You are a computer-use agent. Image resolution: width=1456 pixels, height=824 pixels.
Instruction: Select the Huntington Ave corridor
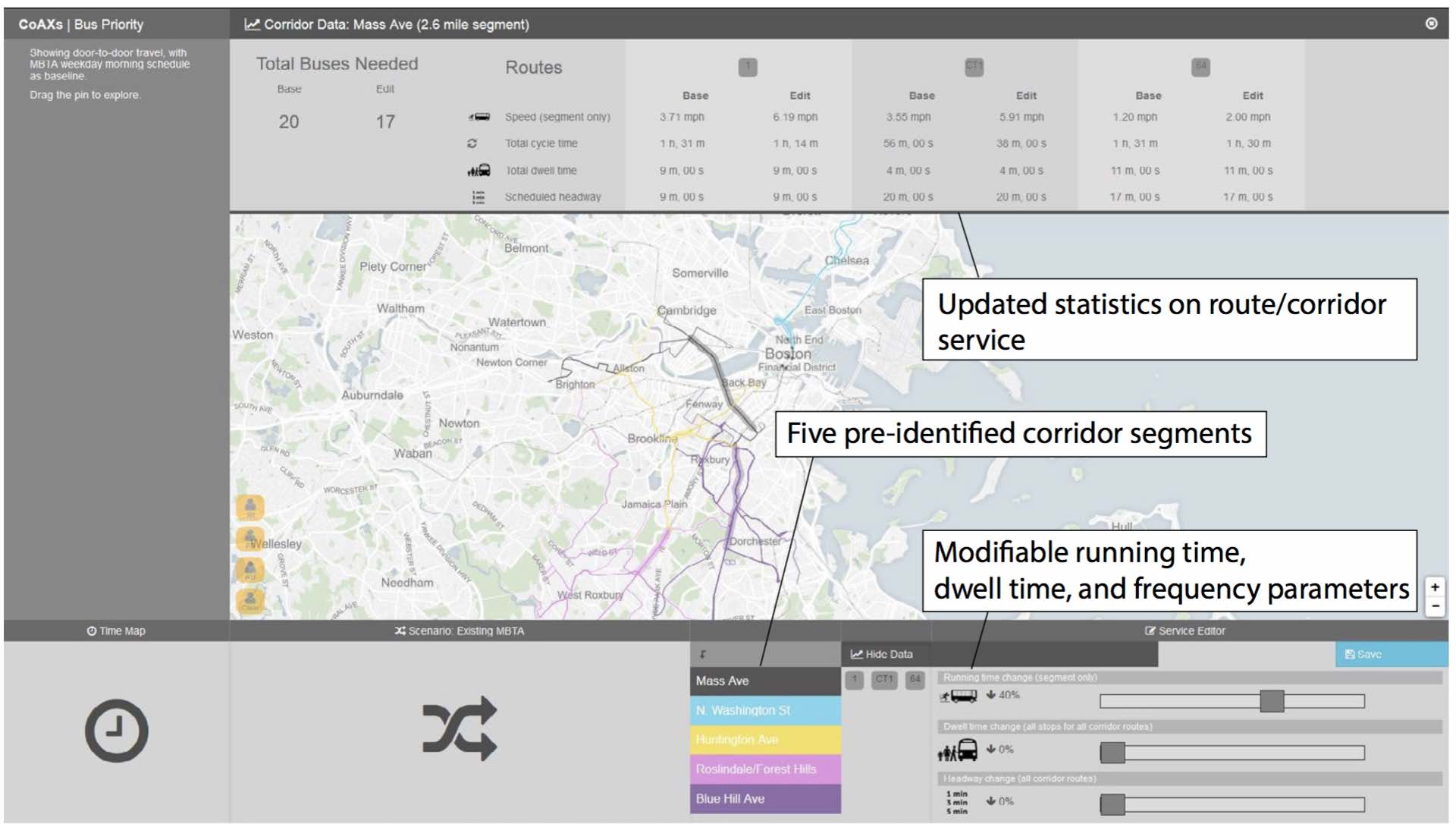[765, 740]
